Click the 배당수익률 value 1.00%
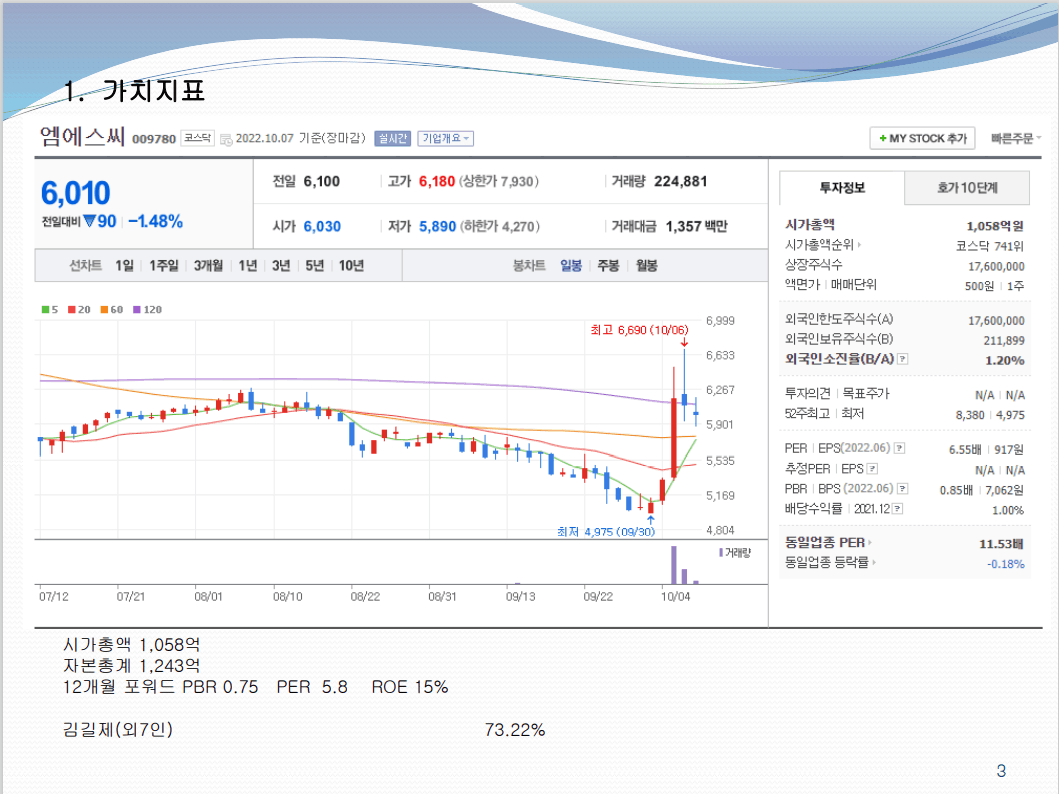This screenshot has width=1059, height=794. pyautogui.click(x=1008, y=510)
